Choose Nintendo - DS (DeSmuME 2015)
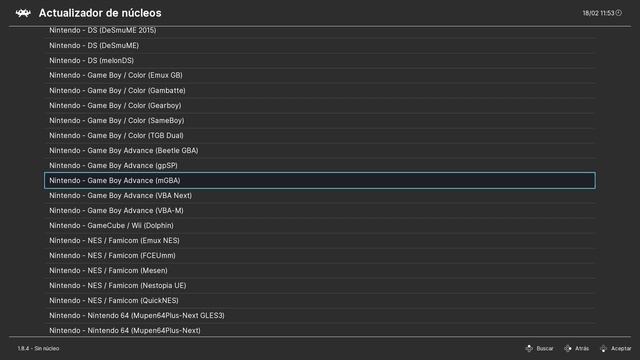 [x=320, y=31]
